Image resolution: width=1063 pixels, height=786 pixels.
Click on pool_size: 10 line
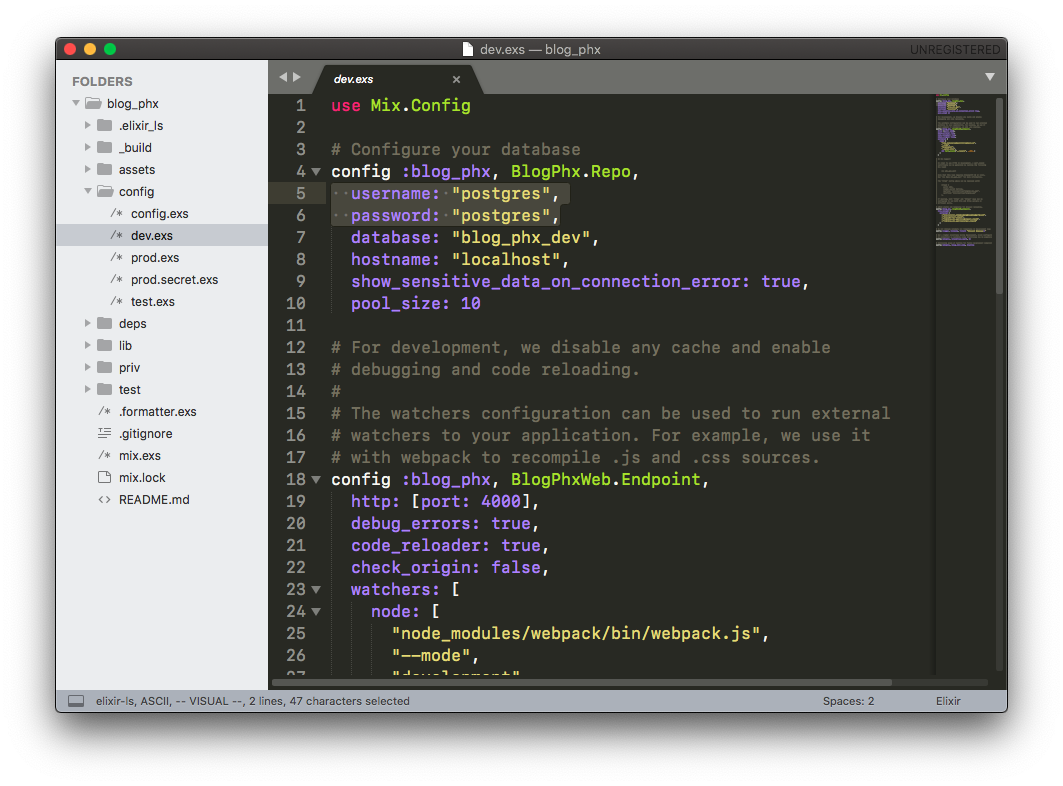pyautogui.click(x=416, y=303)
